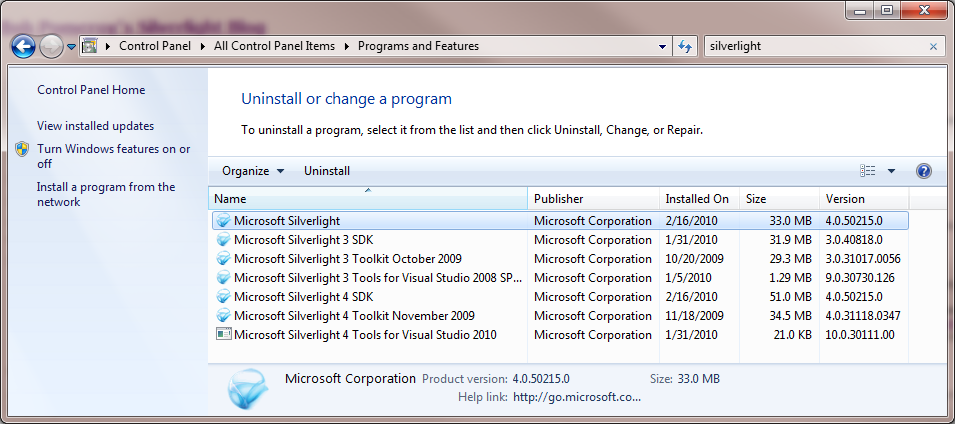Expand the chevron after Control Panel breadcrumb

coord(203,46)
